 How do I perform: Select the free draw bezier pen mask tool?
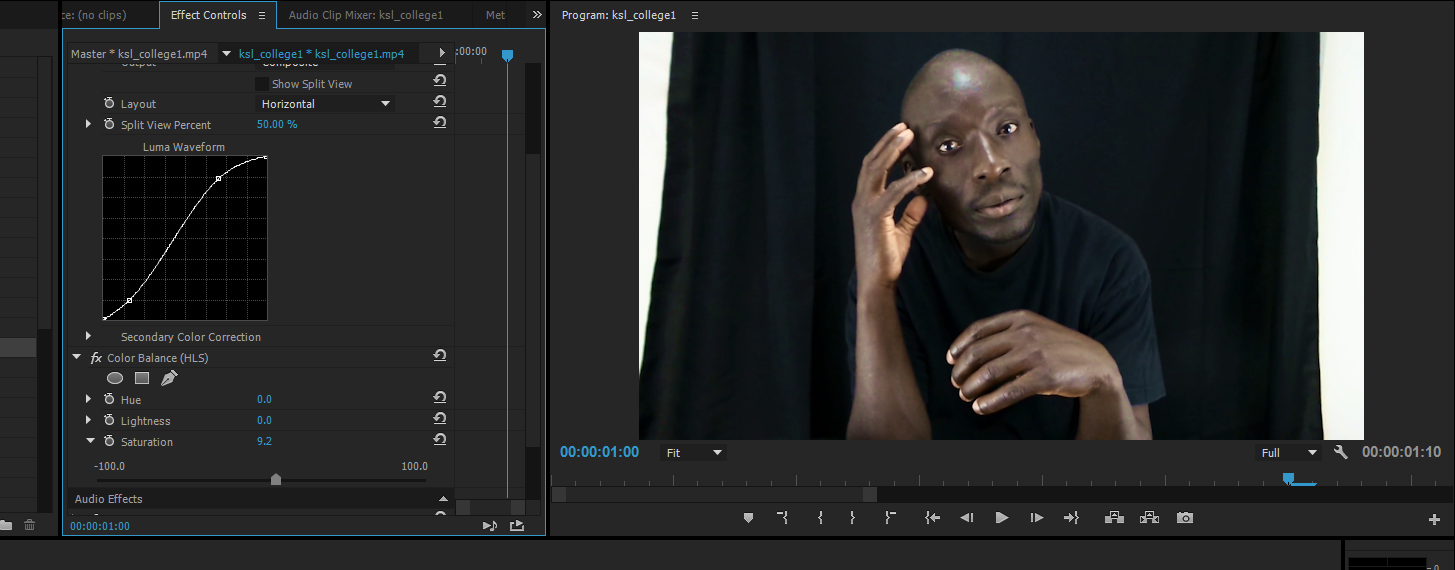(169, 378)
